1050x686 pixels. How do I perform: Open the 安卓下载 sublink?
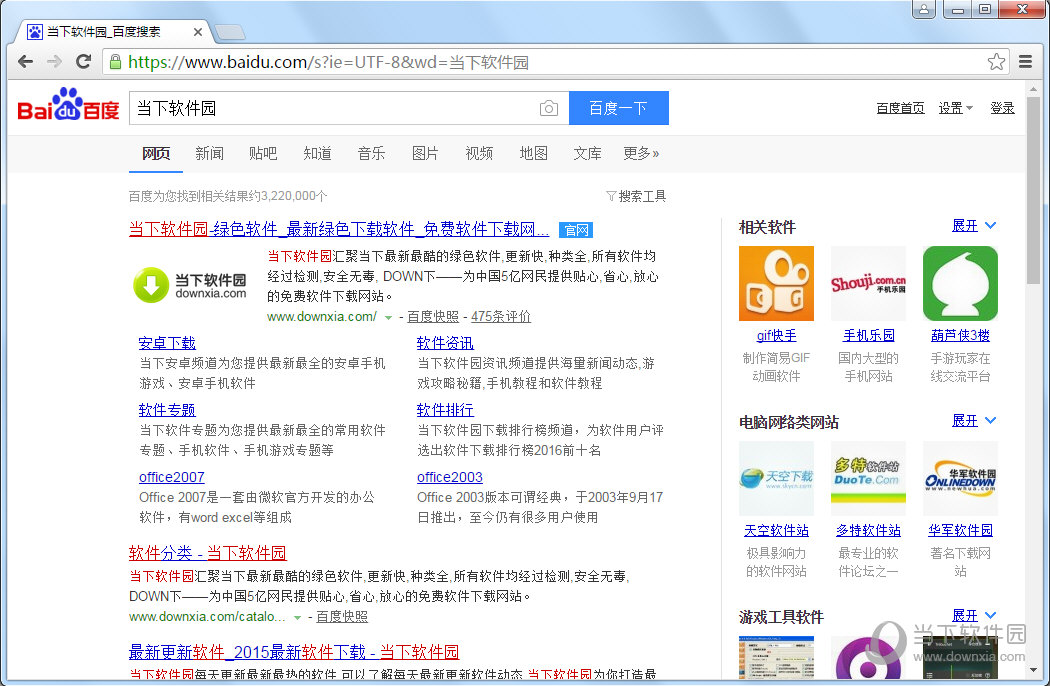click(x=167, y=343)
